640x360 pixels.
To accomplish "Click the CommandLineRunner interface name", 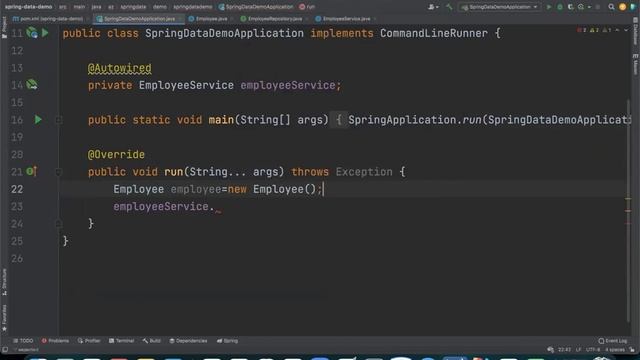I will point(434,33).
